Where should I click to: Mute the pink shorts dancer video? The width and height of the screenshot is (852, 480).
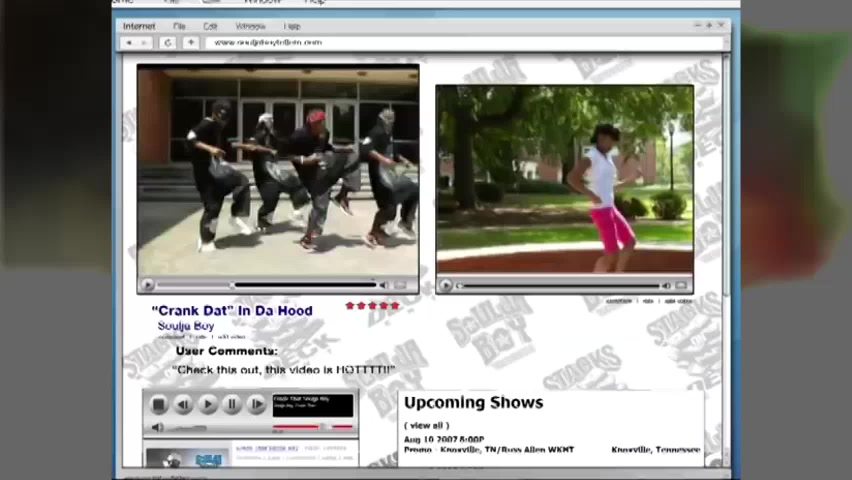(666, 285)
